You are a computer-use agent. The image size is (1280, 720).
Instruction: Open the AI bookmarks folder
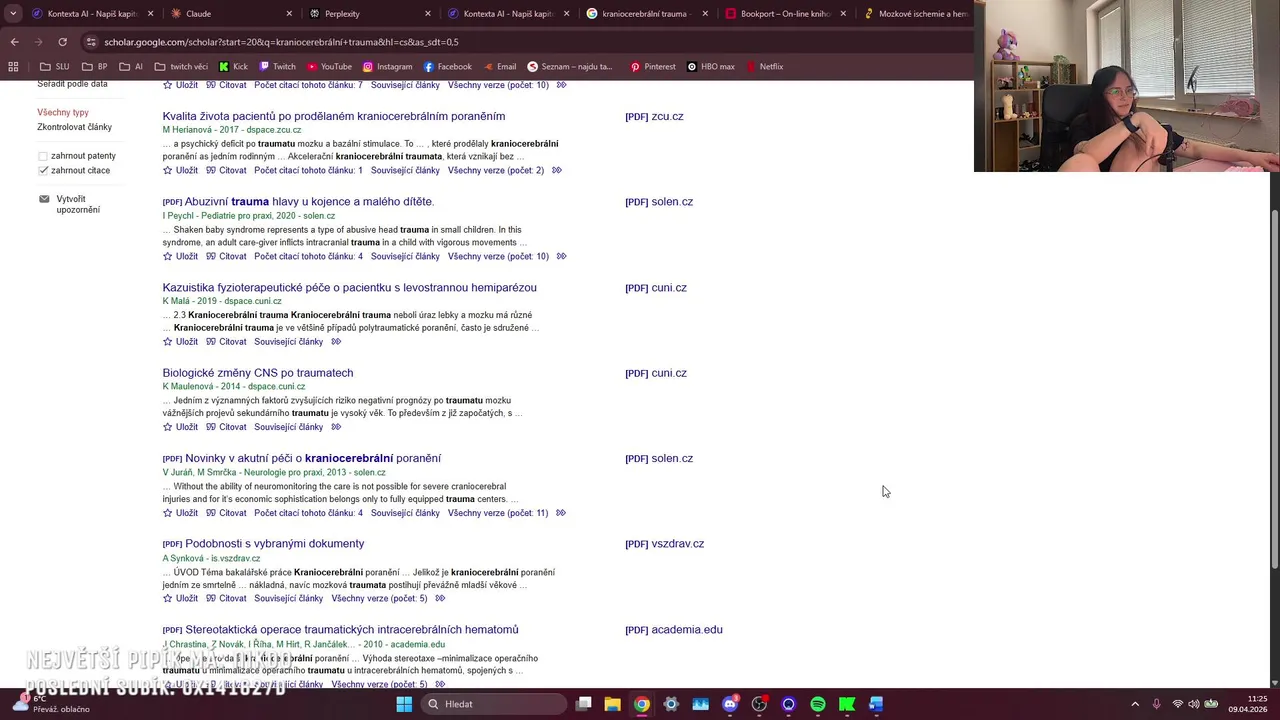(131, 67)
